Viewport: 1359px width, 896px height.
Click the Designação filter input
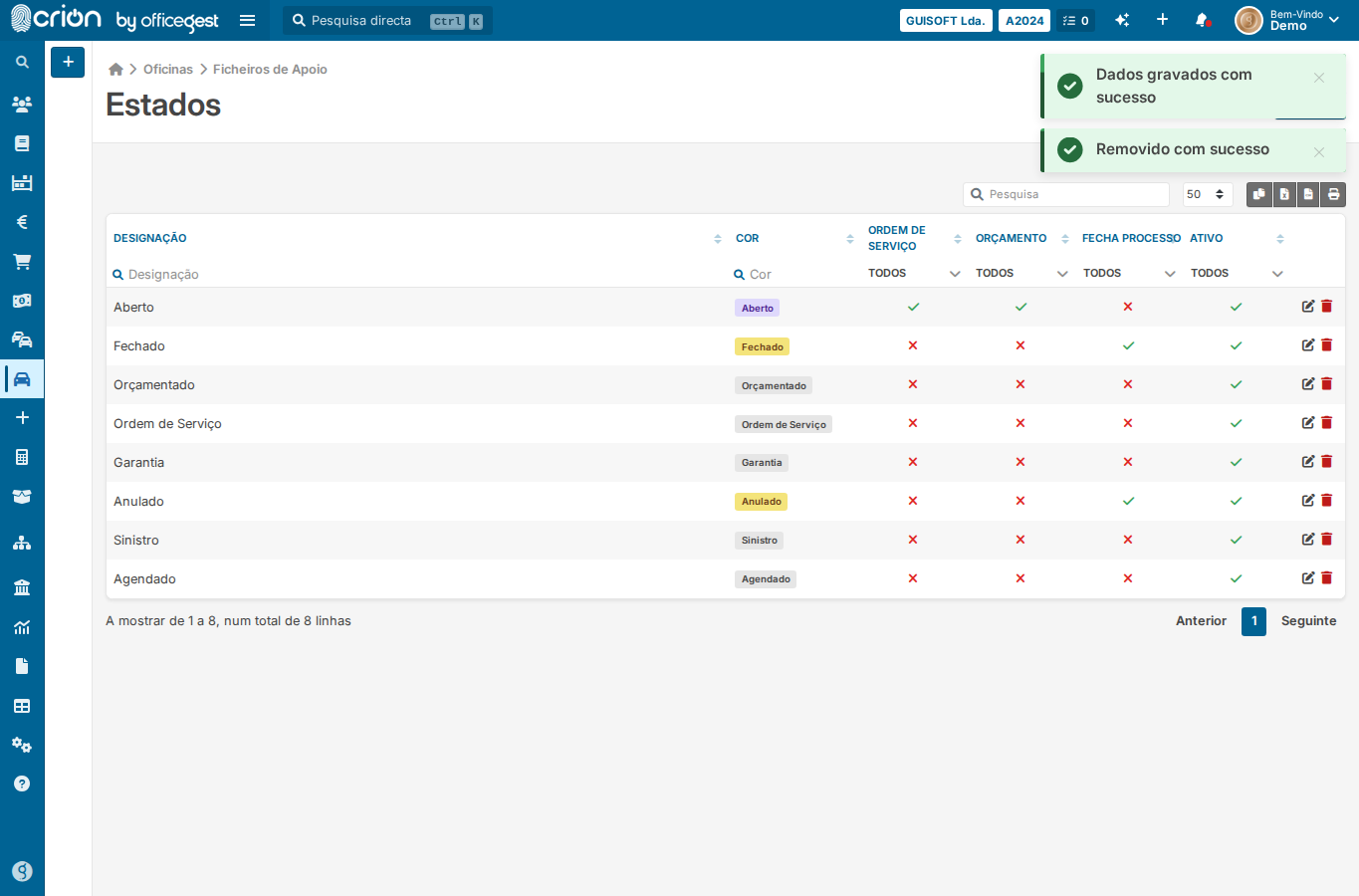pyautogui.click(x=416, y=274)
